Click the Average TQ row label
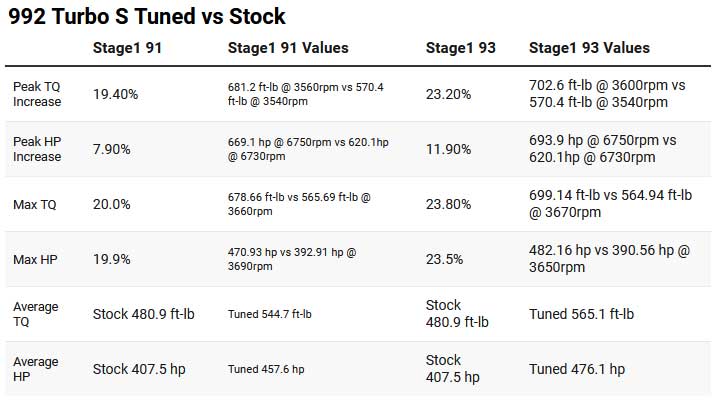Screen dimensions: 718x410 point(36,314)
